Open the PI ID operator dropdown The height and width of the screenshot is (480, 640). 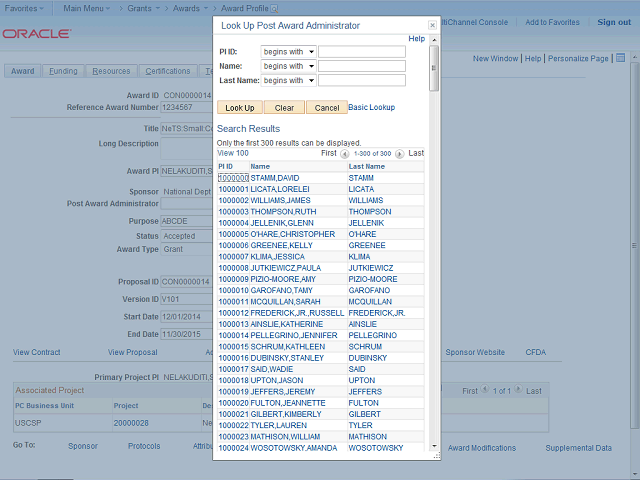pos(288,52)
